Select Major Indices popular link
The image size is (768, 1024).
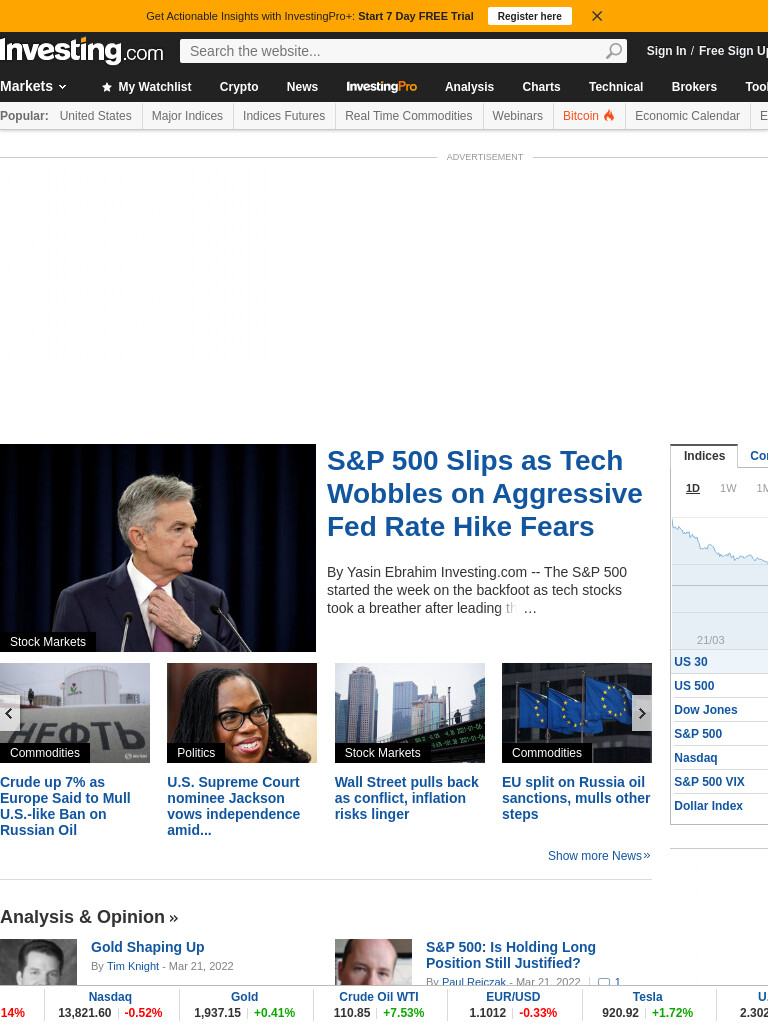click(187, 116)
